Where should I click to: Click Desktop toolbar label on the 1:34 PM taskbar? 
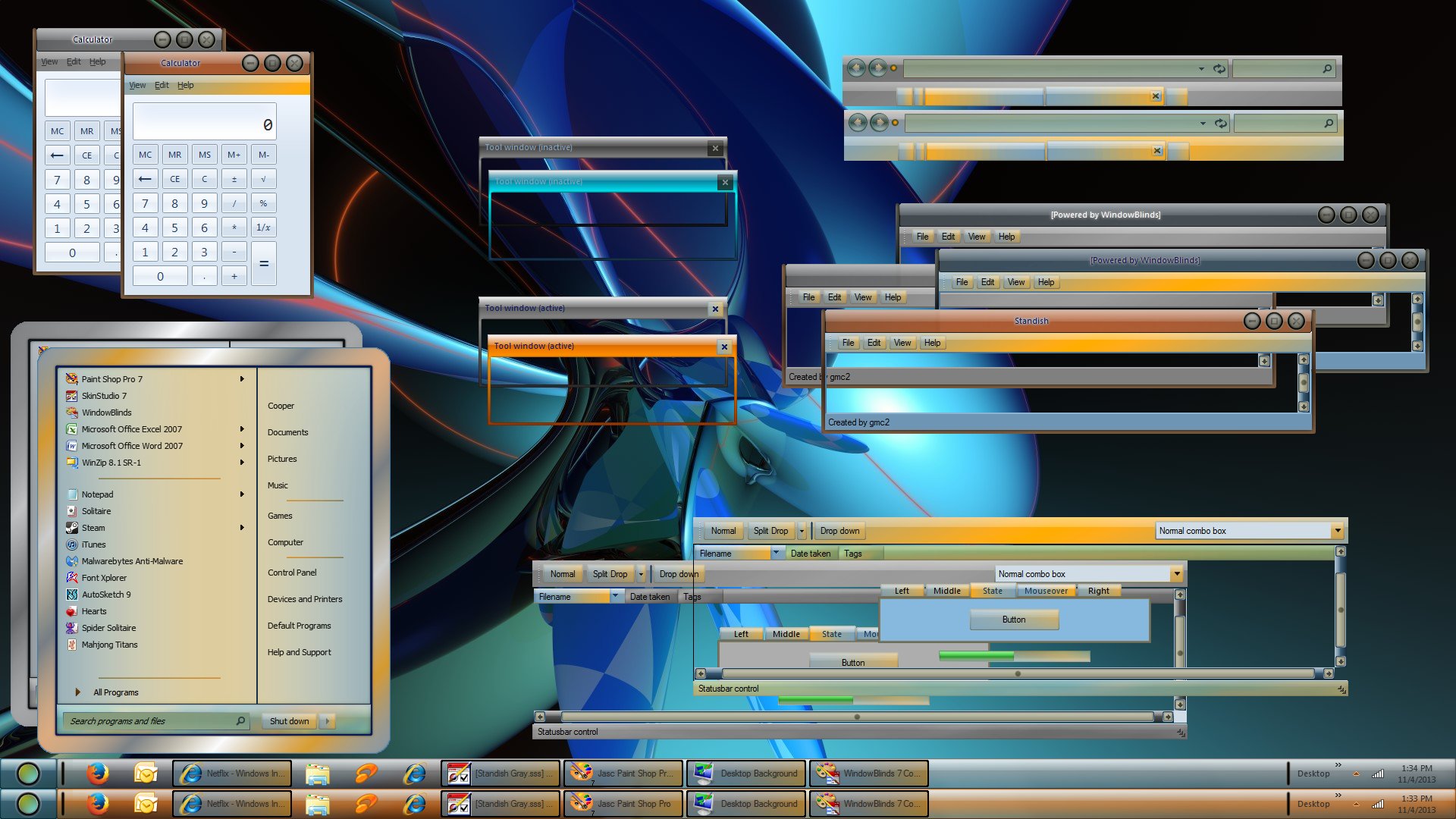coord(1313,774)
